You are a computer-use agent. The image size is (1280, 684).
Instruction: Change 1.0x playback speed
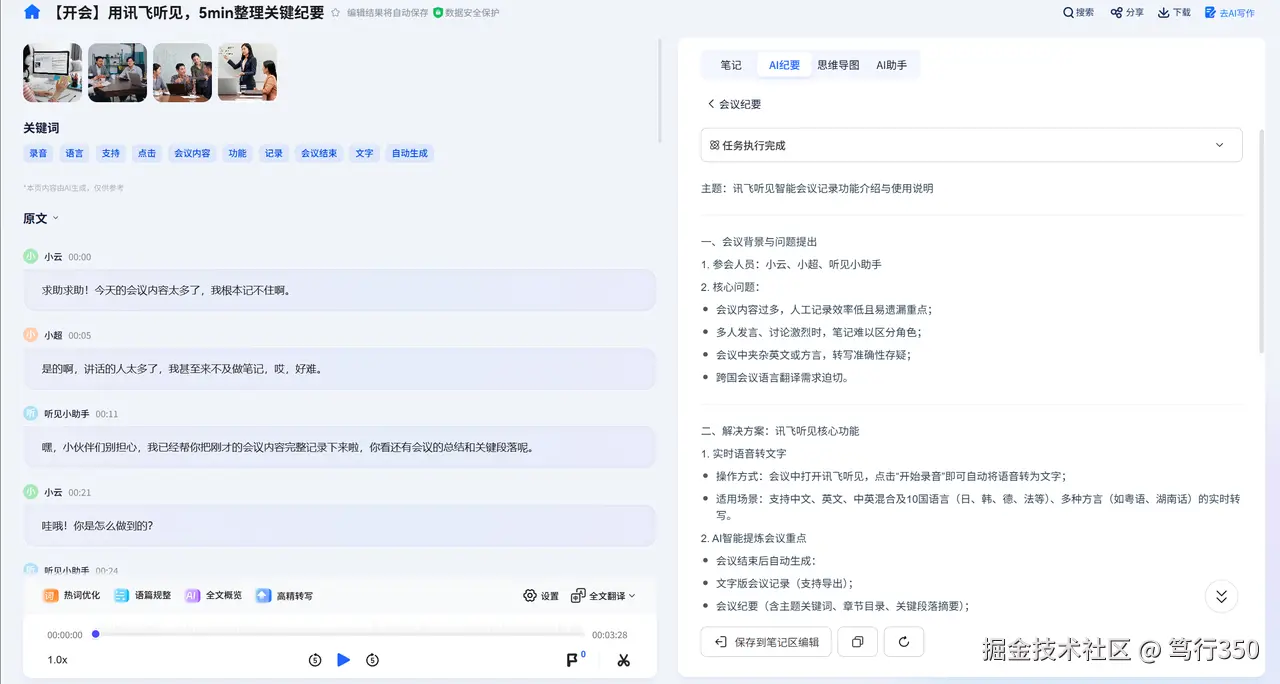[x=57, y=660]
